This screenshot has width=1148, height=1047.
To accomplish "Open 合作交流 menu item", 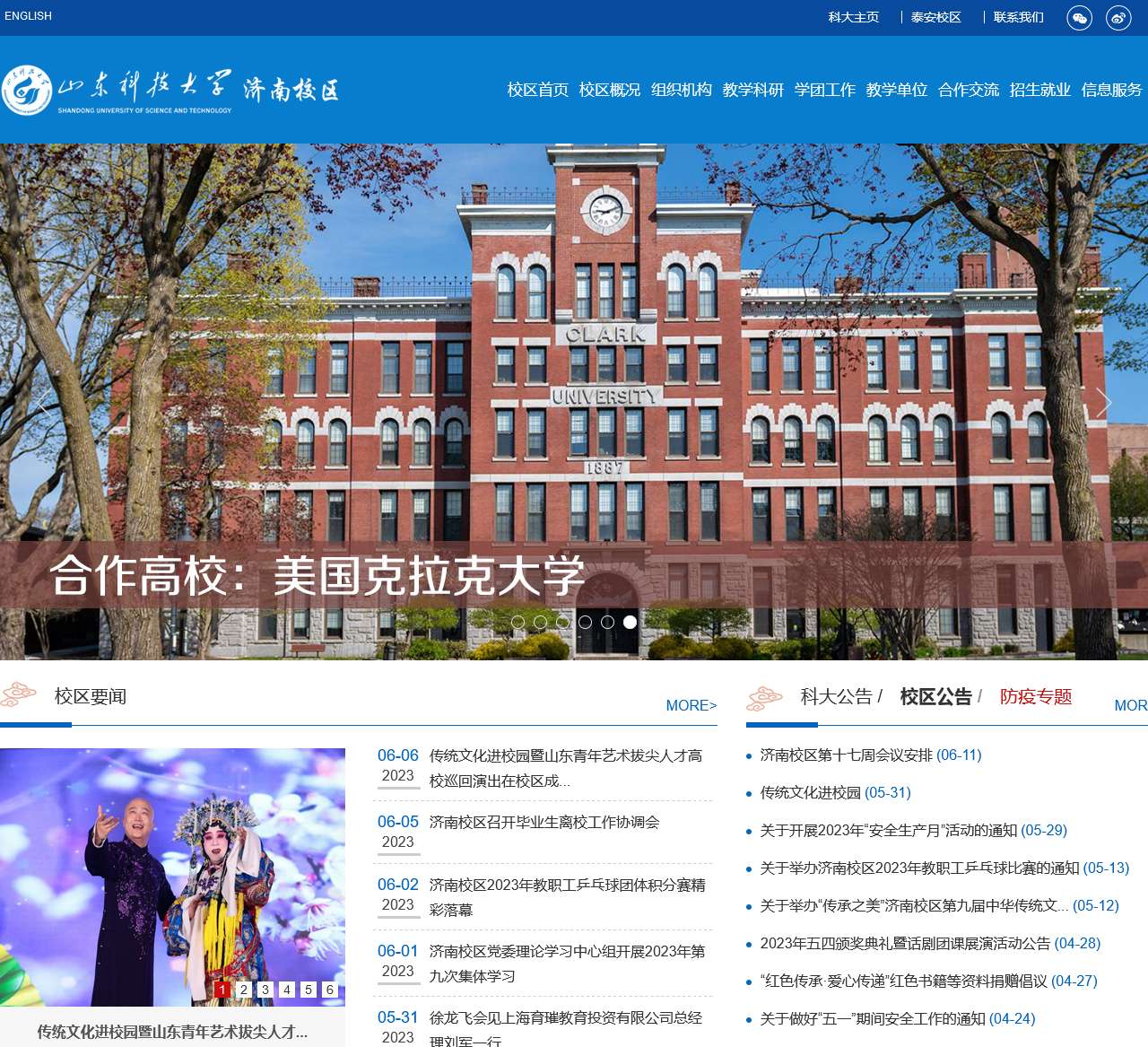I will point(969,90).
